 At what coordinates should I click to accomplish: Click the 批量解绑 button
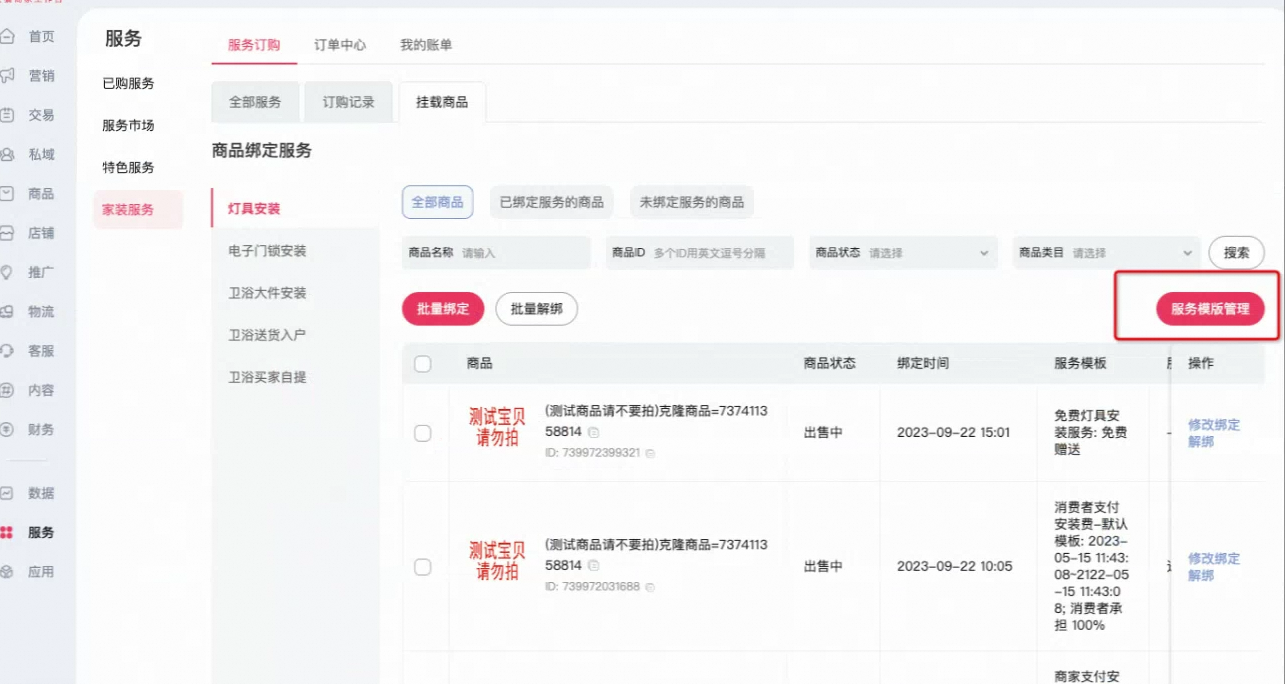tap(537, 309)
